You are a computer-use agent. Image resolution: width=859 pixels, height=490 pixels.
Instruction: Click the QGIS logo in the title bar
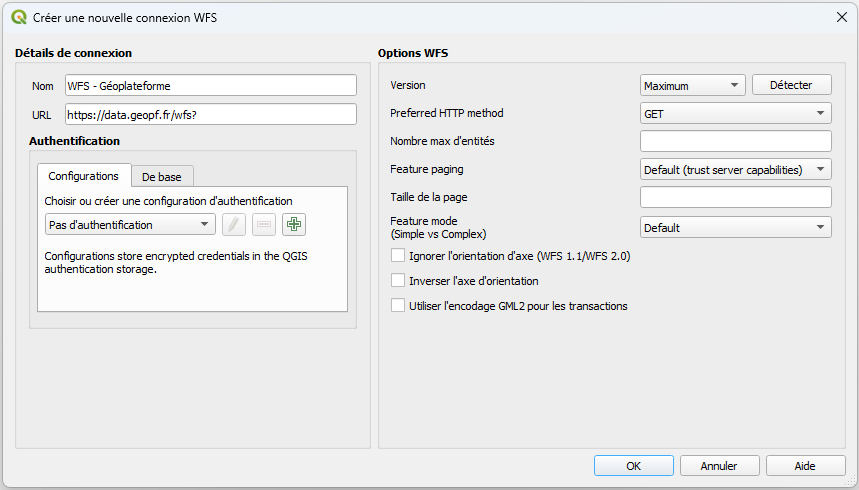point(19,17)
